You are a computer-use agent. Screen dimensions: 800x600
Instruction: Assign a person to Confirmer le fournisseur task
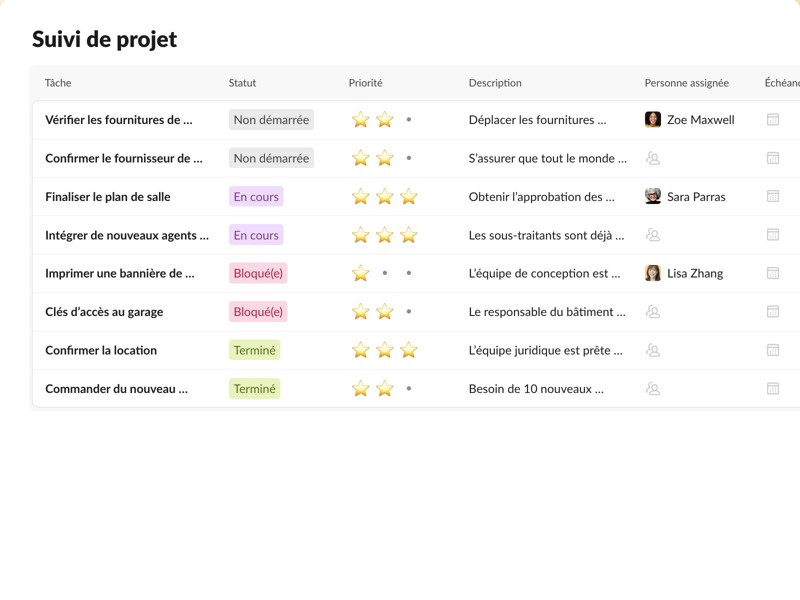point(653,158)
